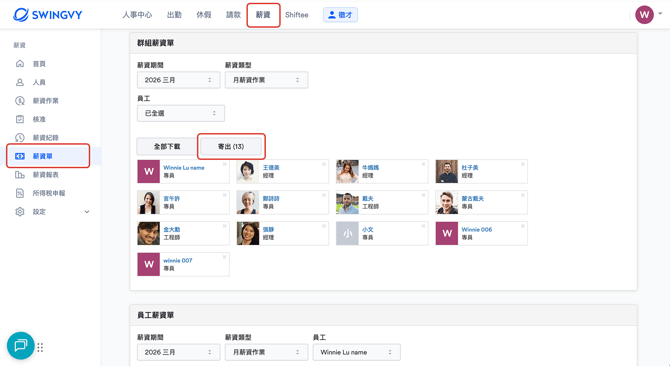Remove 張靜 card with its x icon

tap(324, 226)
